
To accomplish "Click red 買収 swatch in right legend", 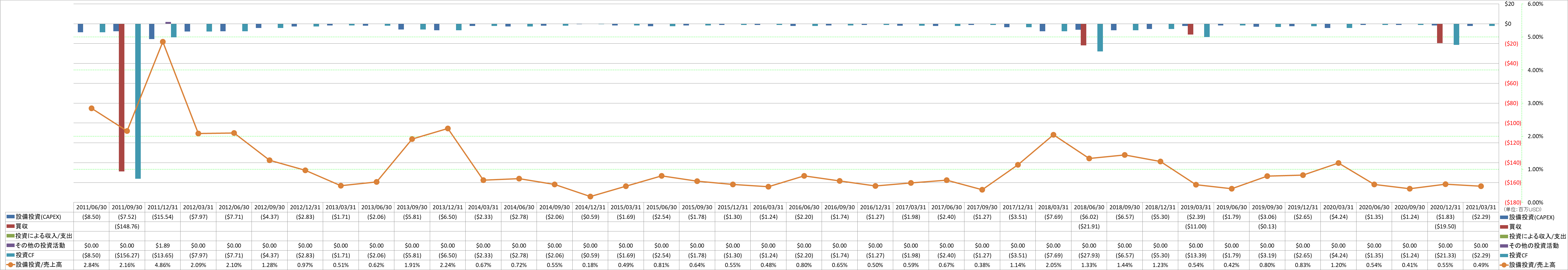I will point(1504,227).
